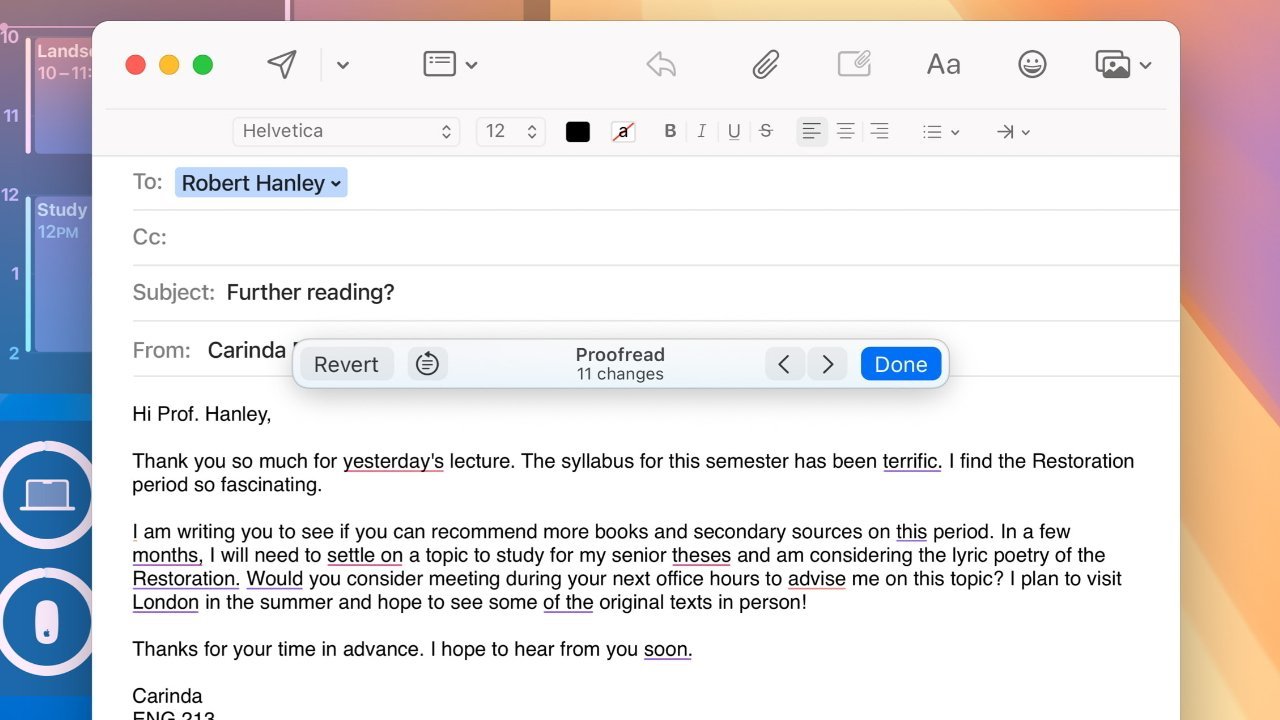Click the markup attachment icon
This screenshot has height=720, width=1280.
click(854, 65)
